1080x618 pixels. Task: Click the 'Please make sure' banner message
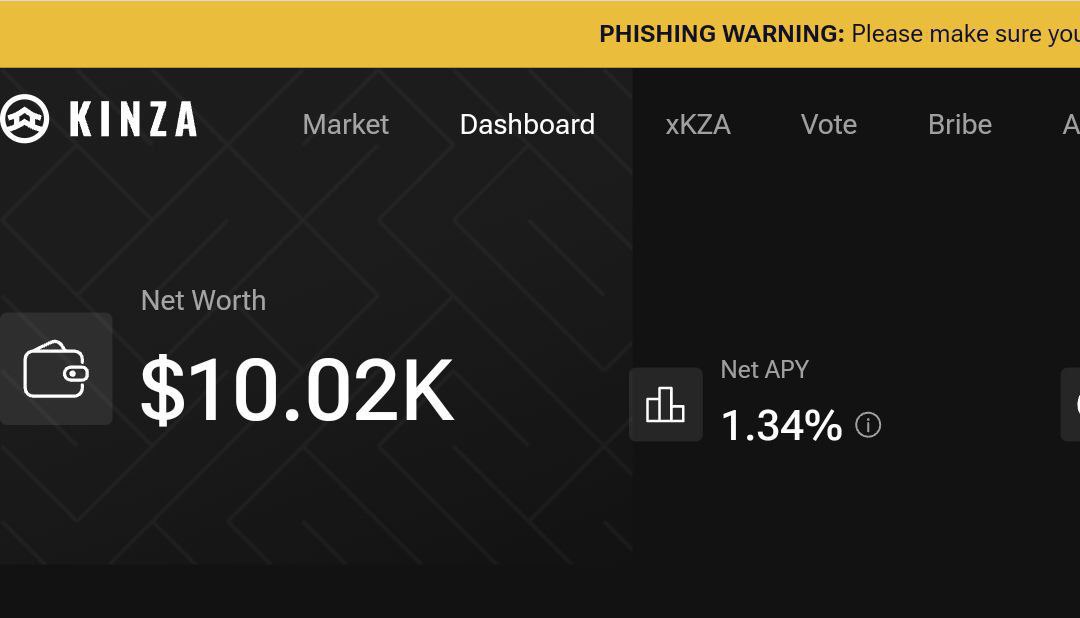click(x=964, y=34)
